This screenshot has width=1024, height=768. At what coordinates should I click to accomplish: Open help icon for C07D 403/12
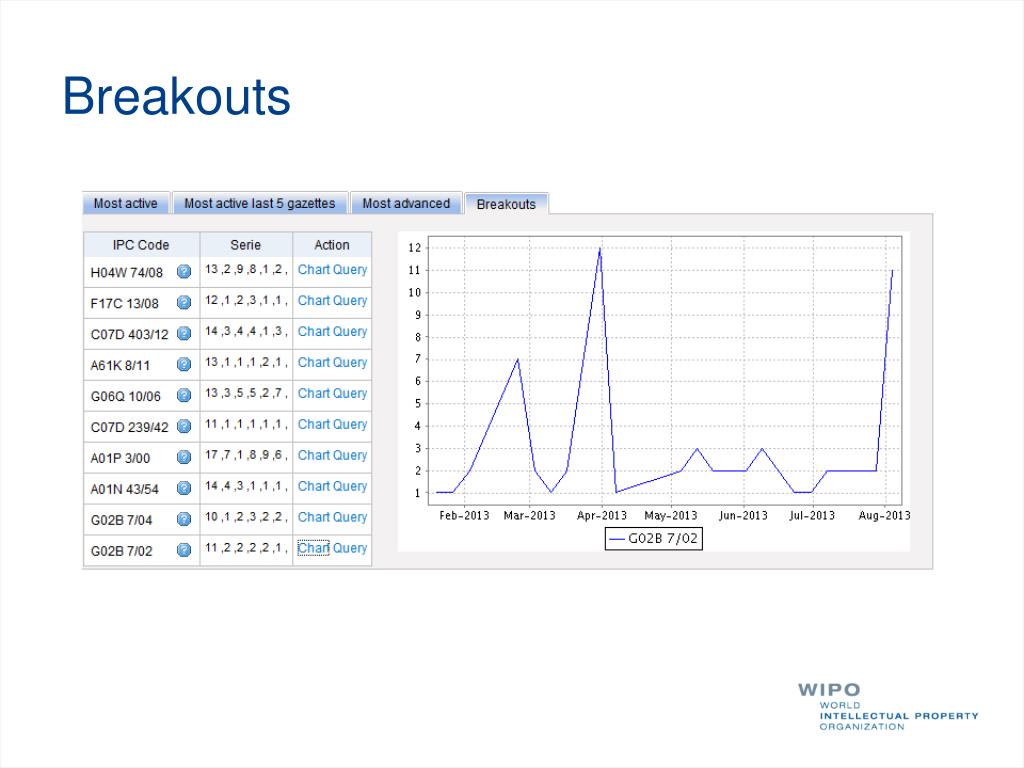point(184,334)
